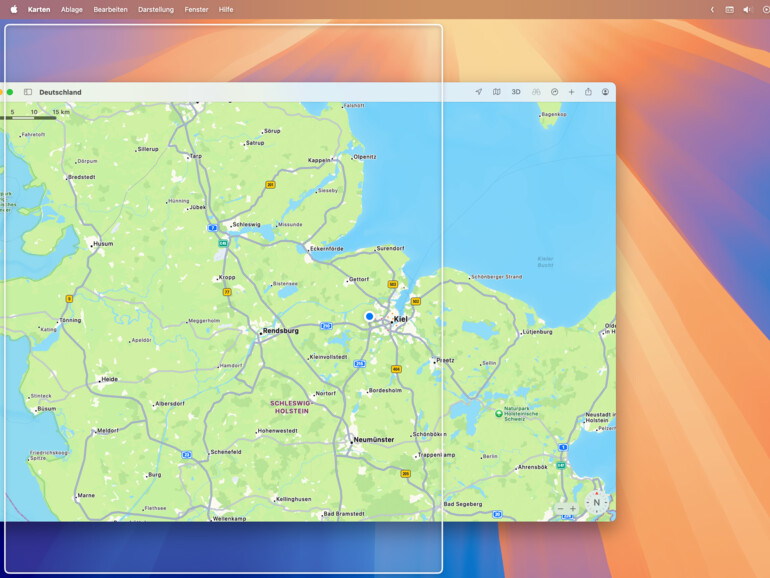Open the Darstellung menu
Viewport: 770px width, 578px height.
[x=156, y=9]
